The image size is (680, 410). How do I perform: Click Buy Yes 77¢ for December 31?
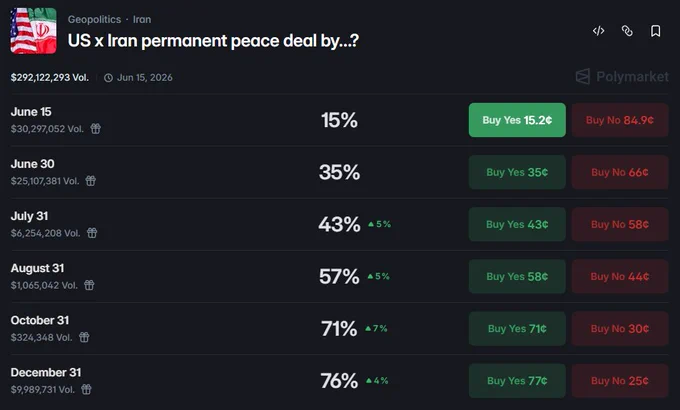pos(517,380)
